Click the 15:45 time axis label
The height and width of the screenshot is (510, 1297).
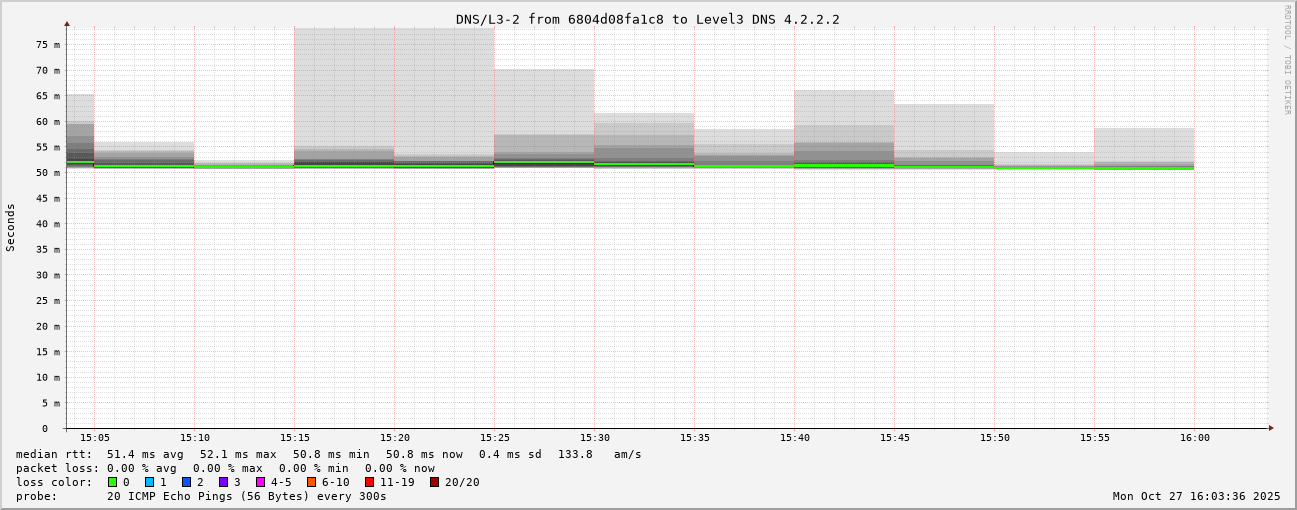coord(895,438)
